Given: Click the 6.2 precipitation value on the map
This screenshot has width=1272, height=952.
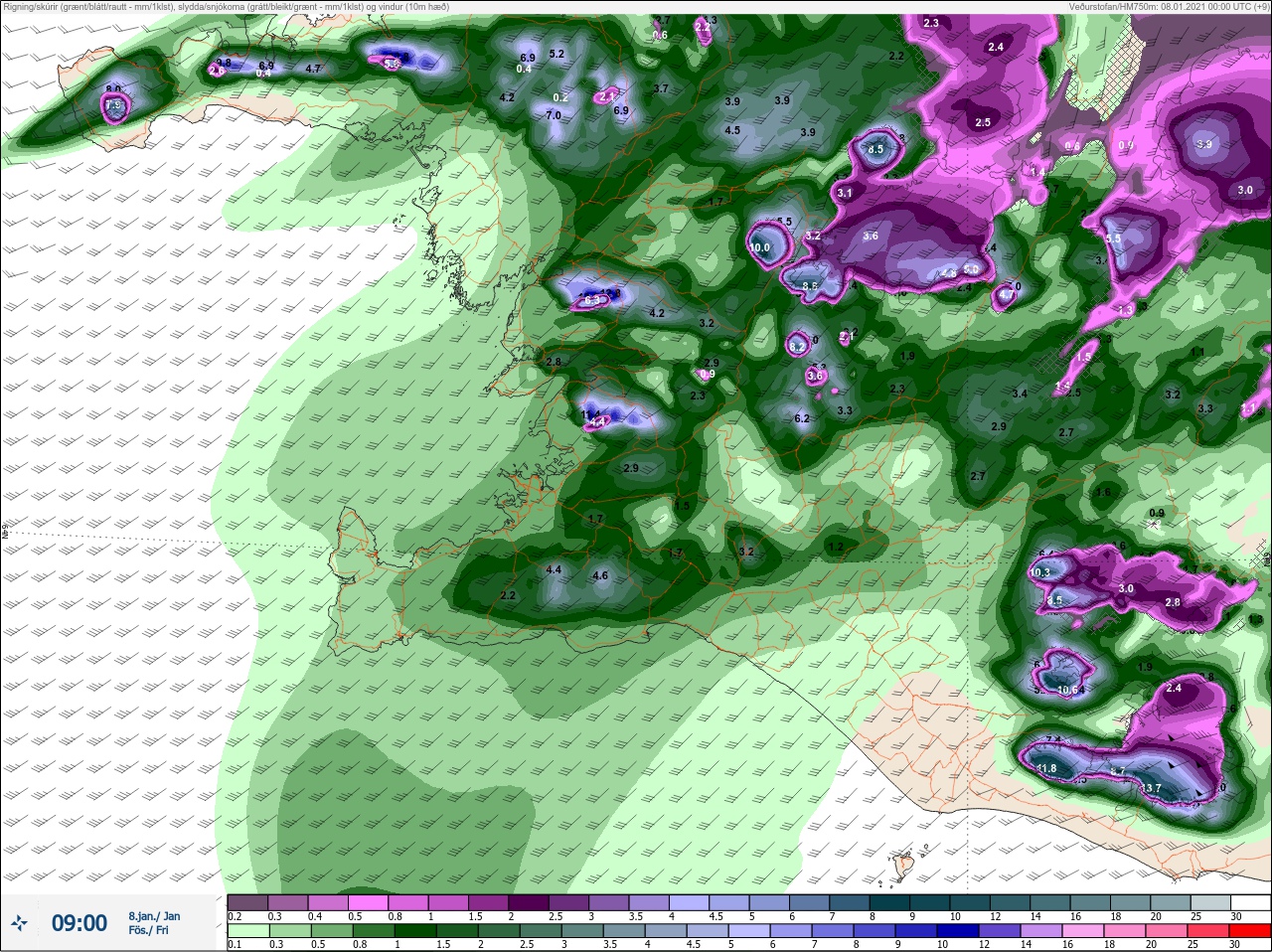Looking at the screenshot, I should pos(802,418).
